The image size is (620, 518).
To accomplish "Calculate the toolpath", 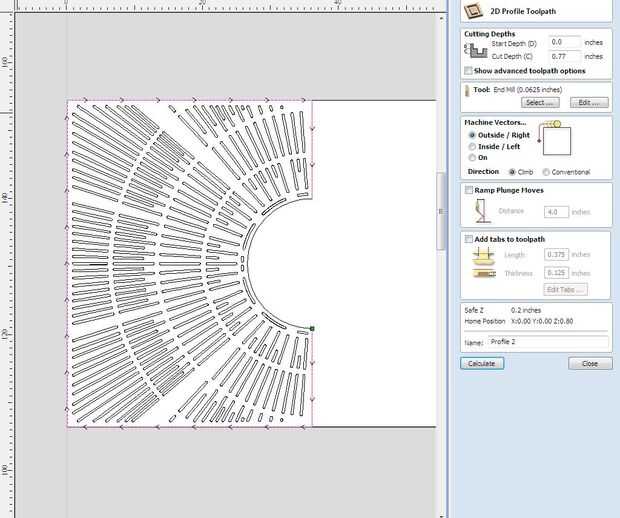I will (482, 363).
